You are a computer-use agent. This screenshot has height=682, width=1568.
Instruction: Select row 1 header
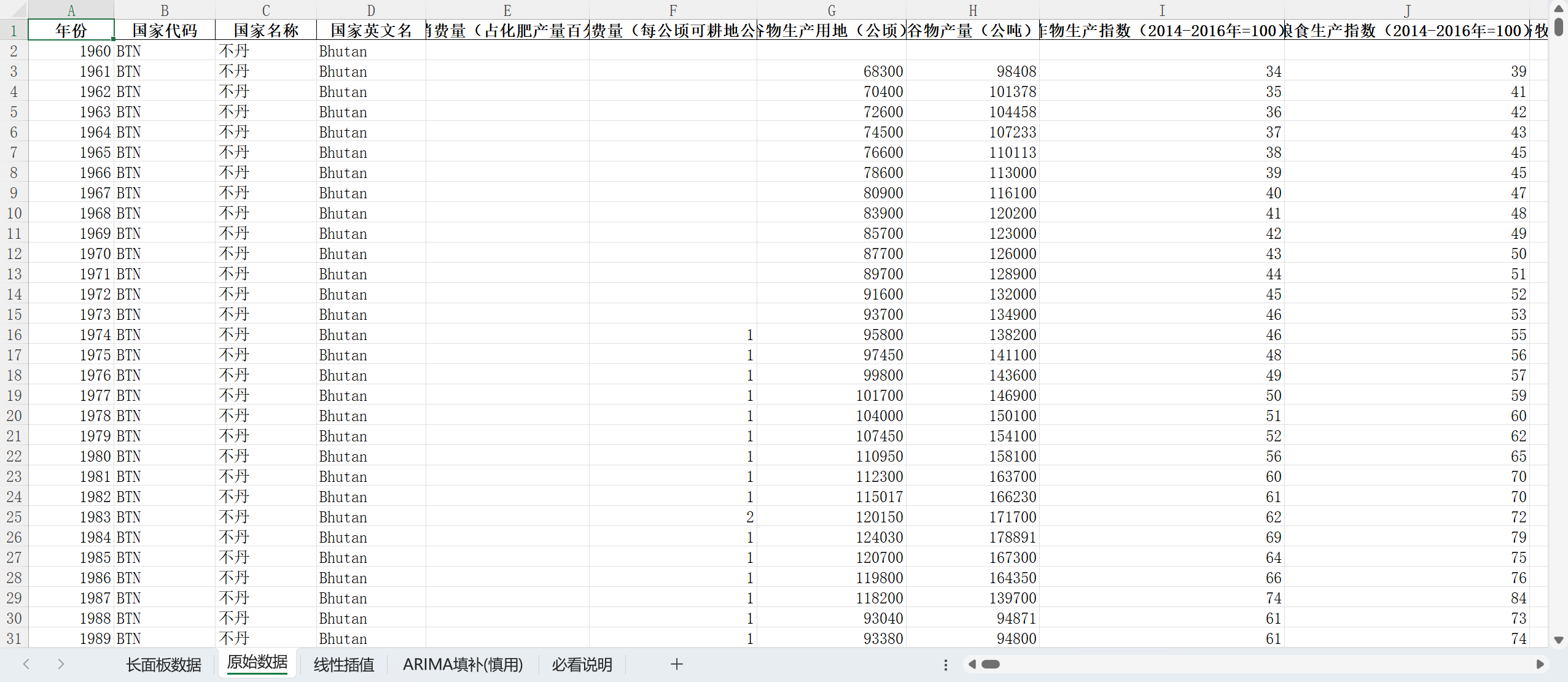(14, 30)
